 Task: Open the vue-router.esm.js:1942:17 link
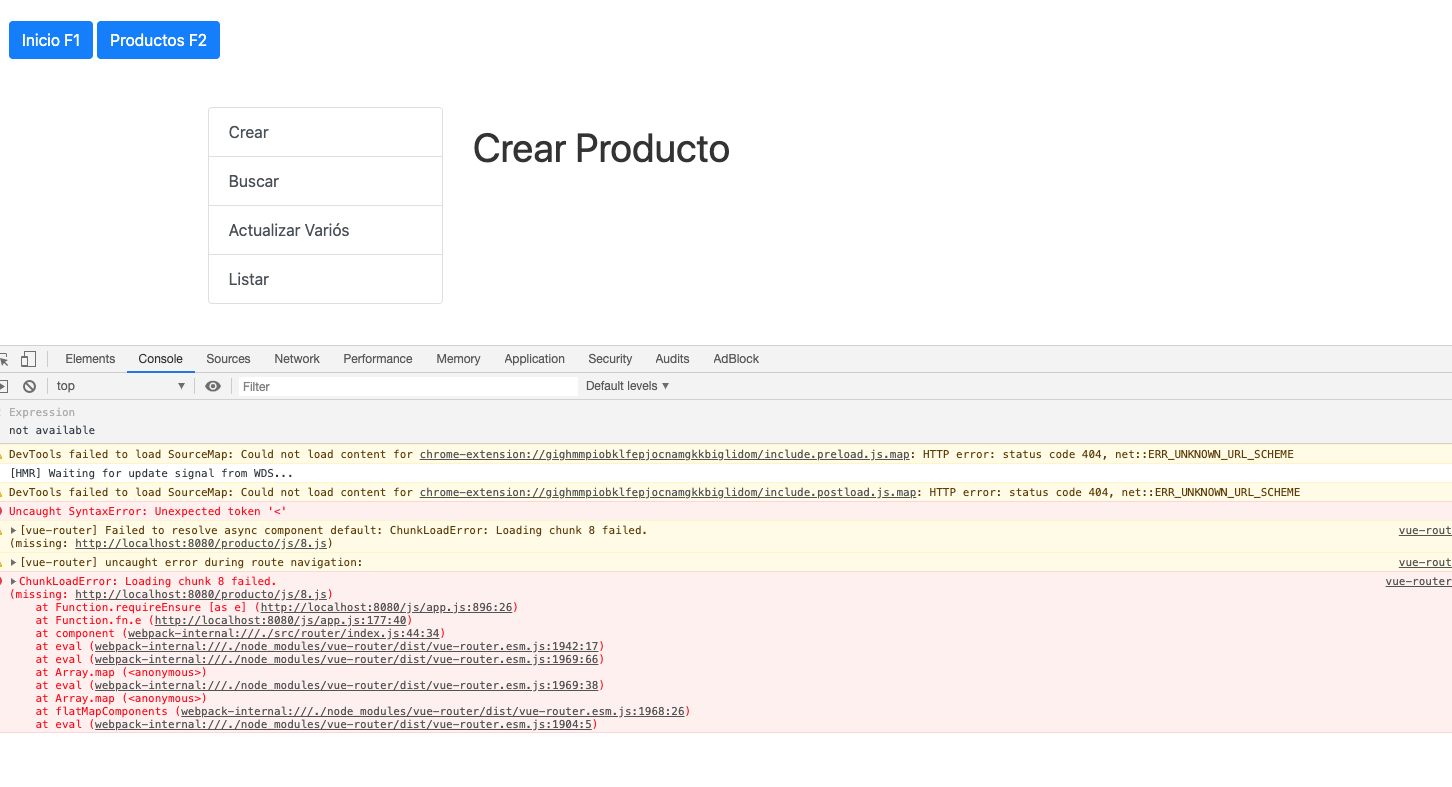click(x=346, y=647)
